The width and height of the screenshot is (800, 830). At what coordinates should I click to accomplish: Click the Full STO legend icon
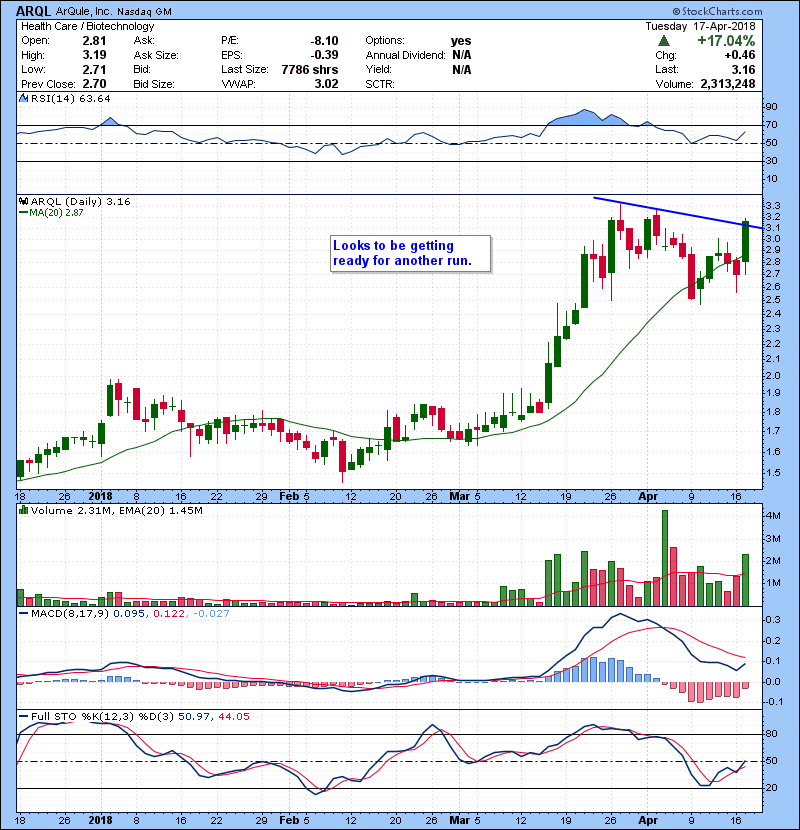click(x=23, y=715)
